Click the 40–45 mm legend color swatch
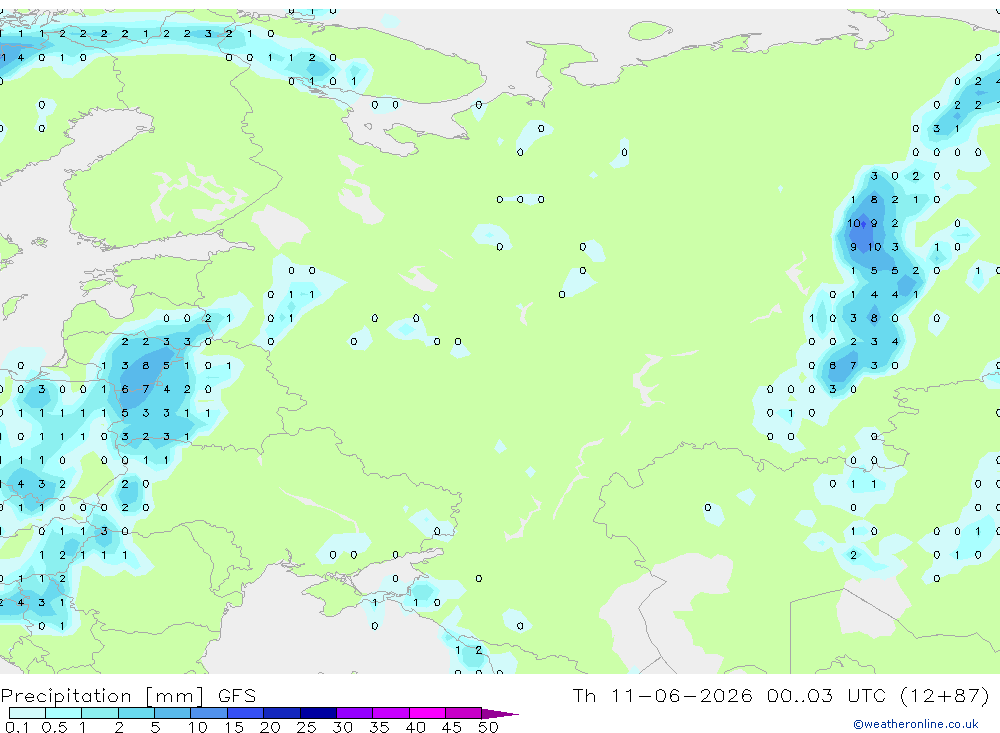 point(427,713)
